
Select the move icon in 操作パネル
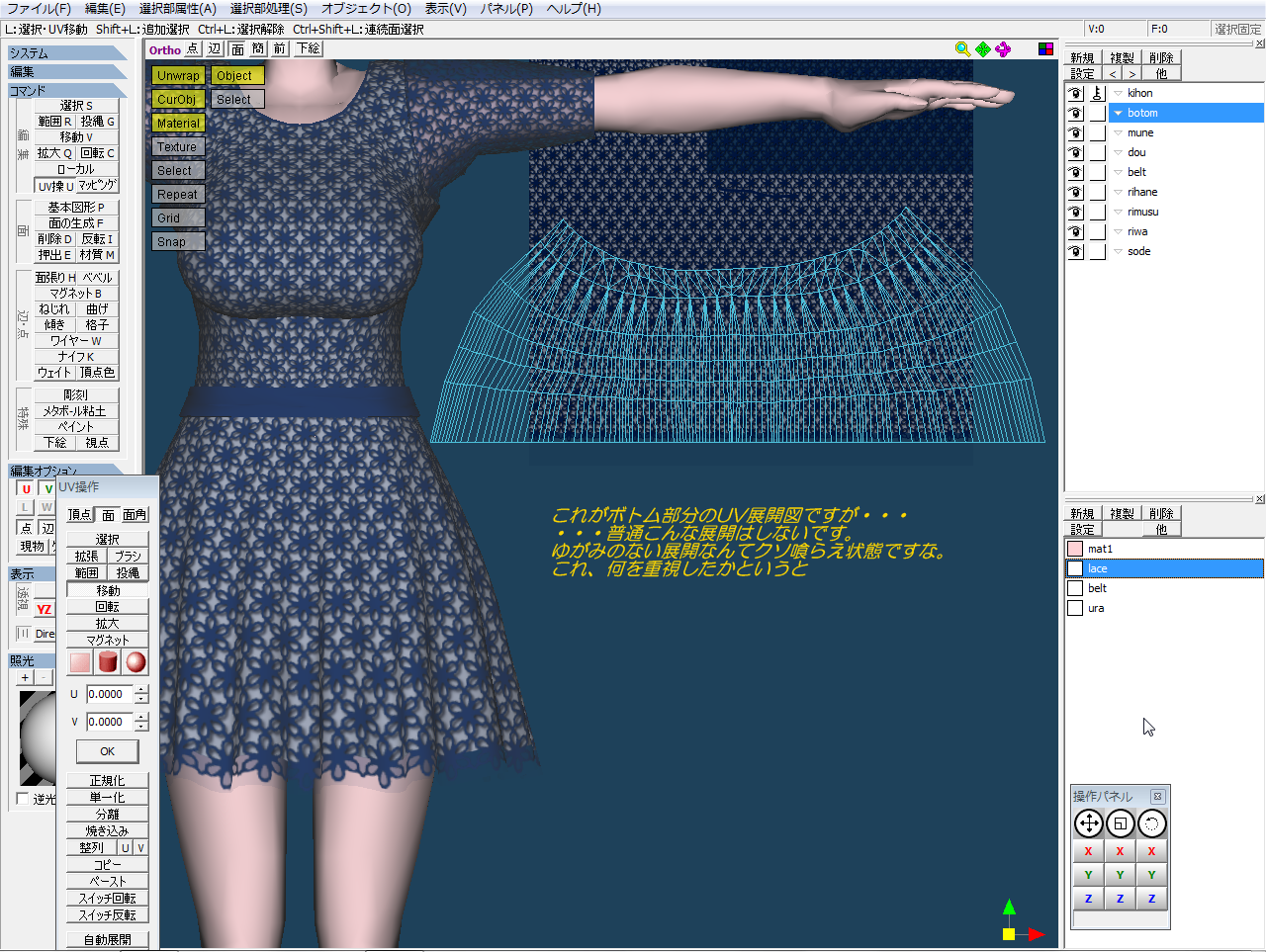[1088, 823]
